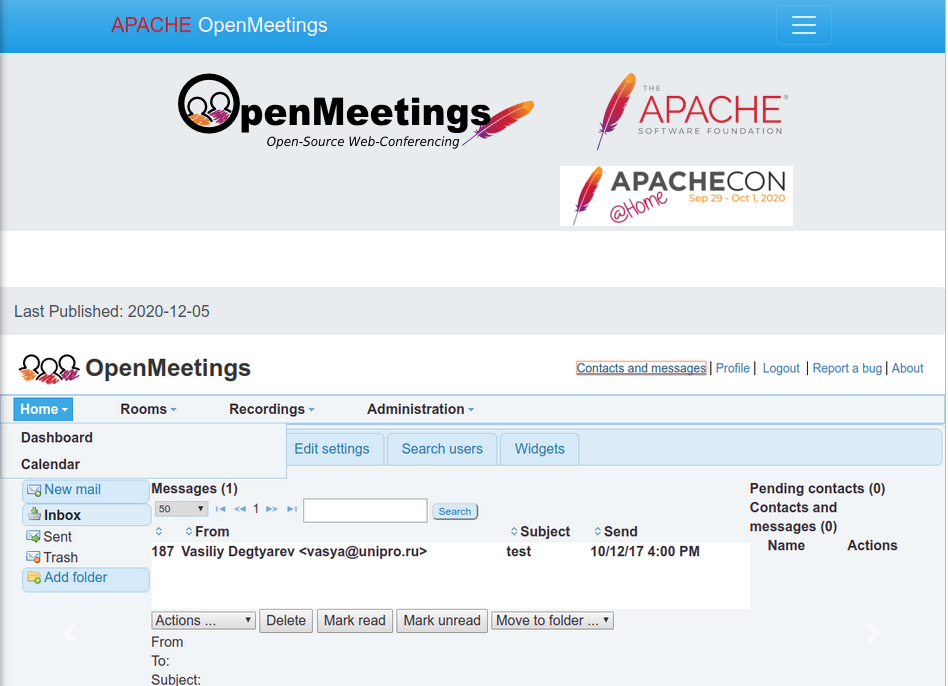The width and height of the screenshot is (948, 686).
Task: Open the page size 50 dropdown
Action: click(181, 509)
